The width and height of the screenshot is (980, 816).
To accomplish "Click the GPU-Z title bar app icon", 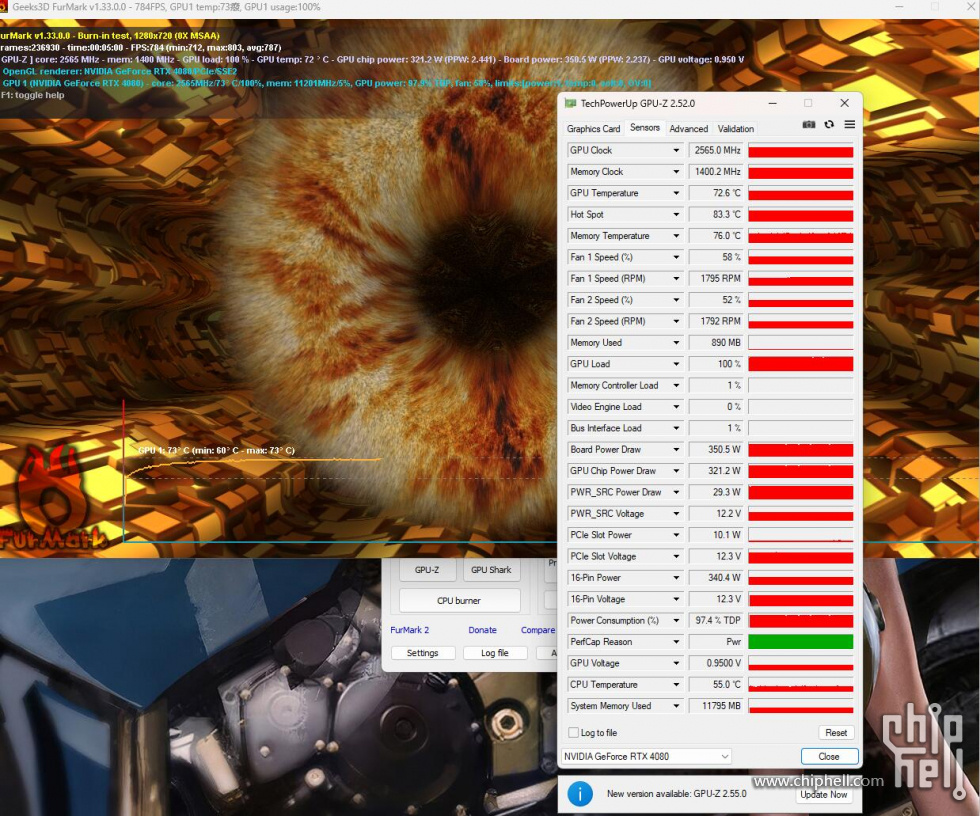I will click(x=570, y=103).
